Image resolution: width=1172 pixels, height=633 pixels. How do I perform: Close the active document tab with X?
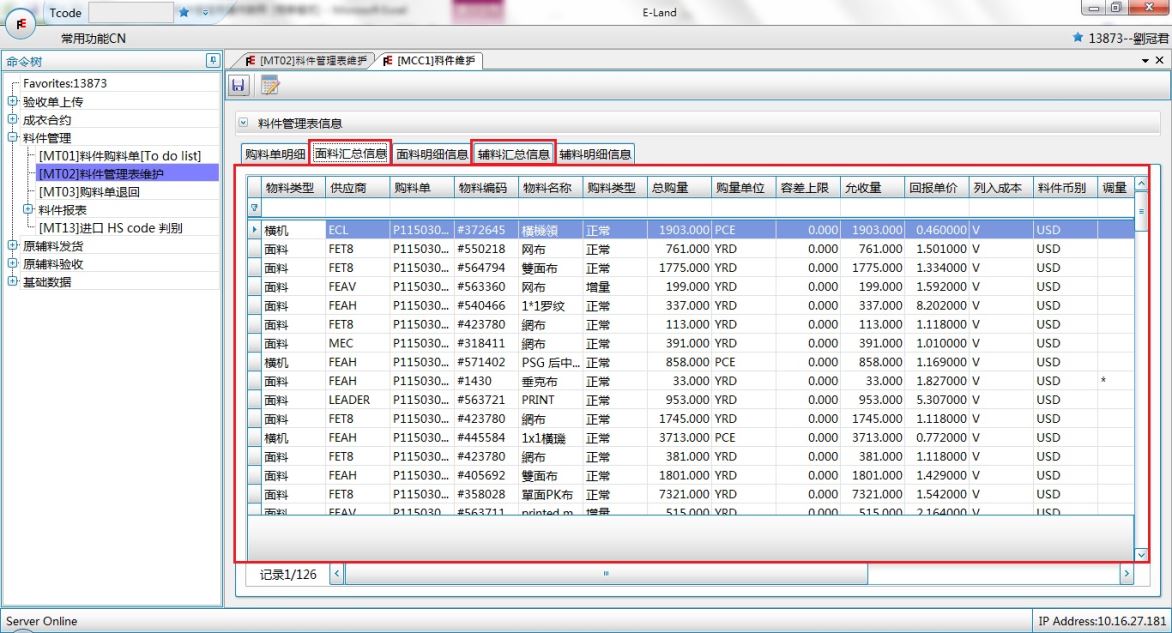coord(1159,61)
